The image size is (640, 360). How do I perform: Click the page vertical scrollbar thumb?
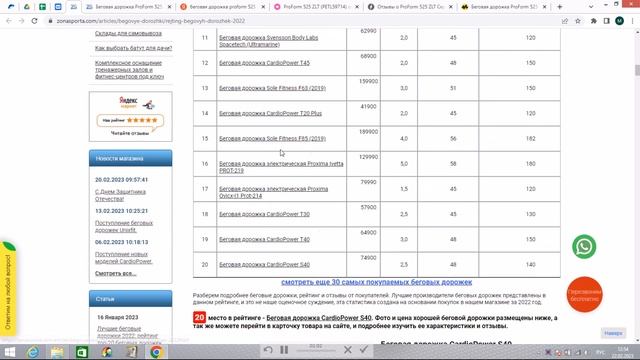coord(637,70)
